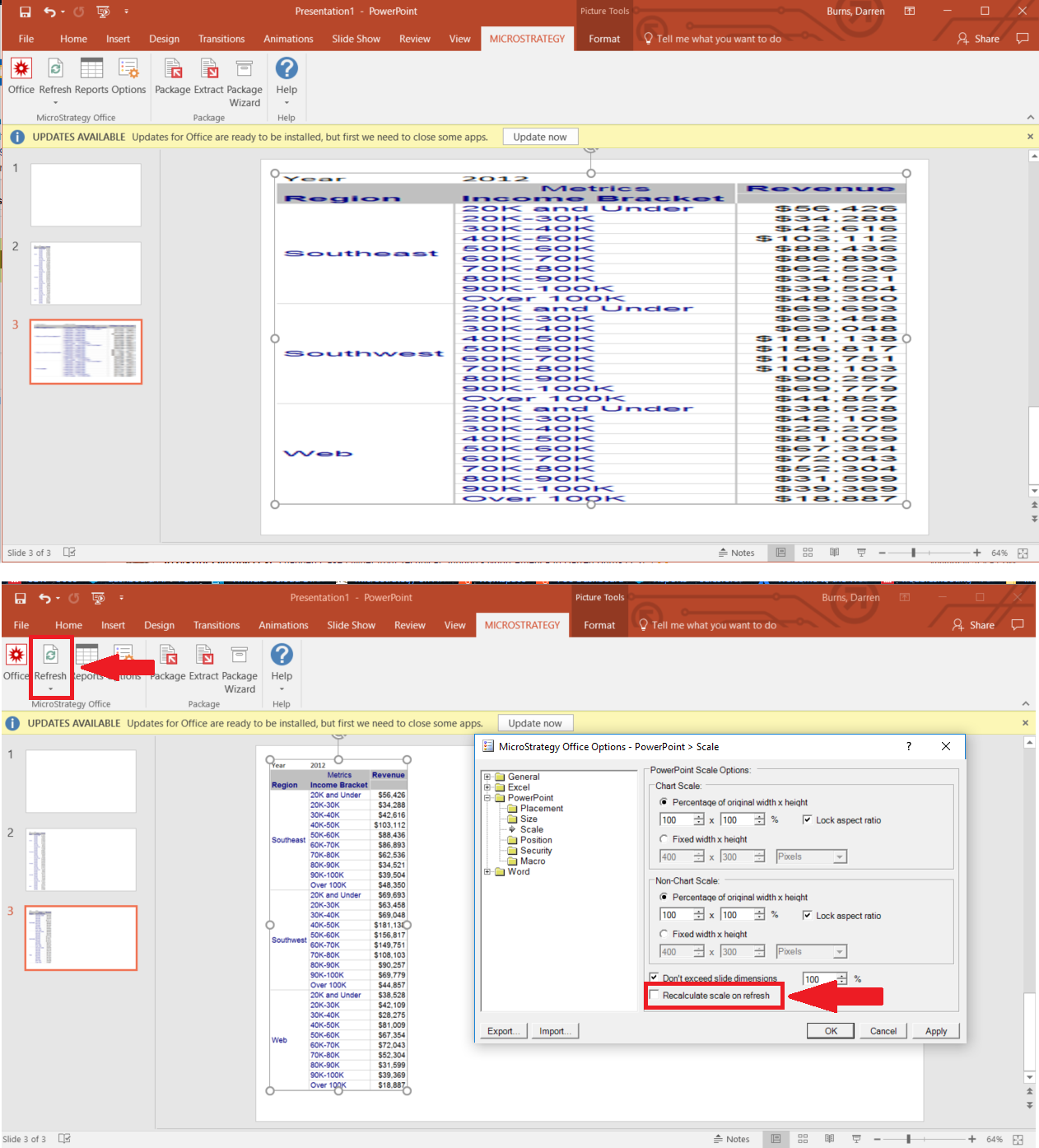Image resolution: width=1039 pixels, height=1148 pixels.
Task: Expand the Excel tree node
Action: tap(486, 786)
